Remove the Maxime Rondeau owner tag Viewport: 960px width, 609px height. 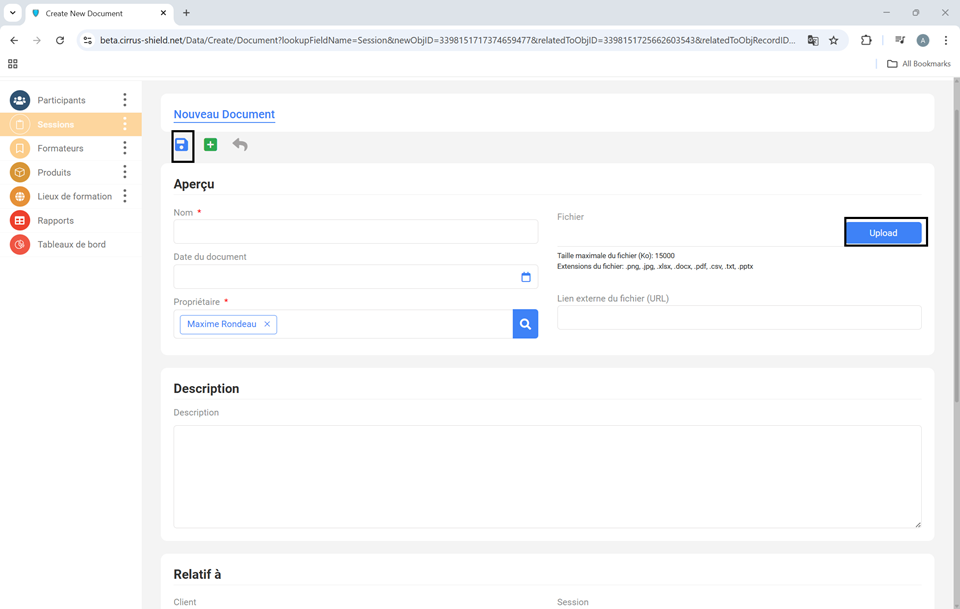tap(267, 324)
